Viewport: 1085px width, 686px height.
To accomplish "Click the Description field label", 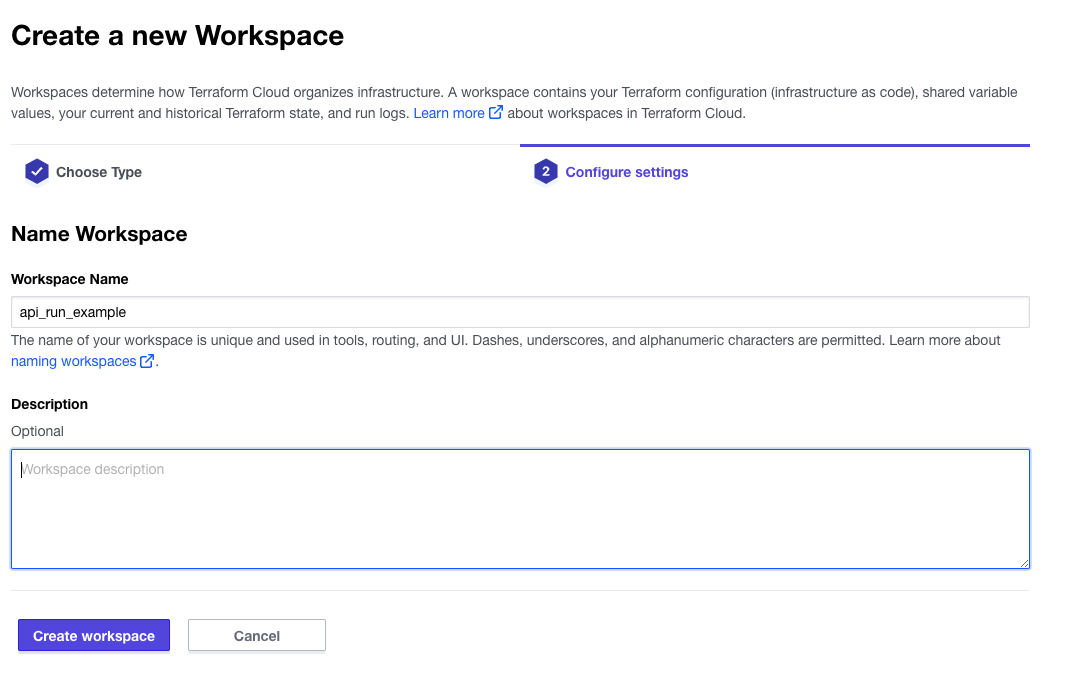I will pos(50,404).
